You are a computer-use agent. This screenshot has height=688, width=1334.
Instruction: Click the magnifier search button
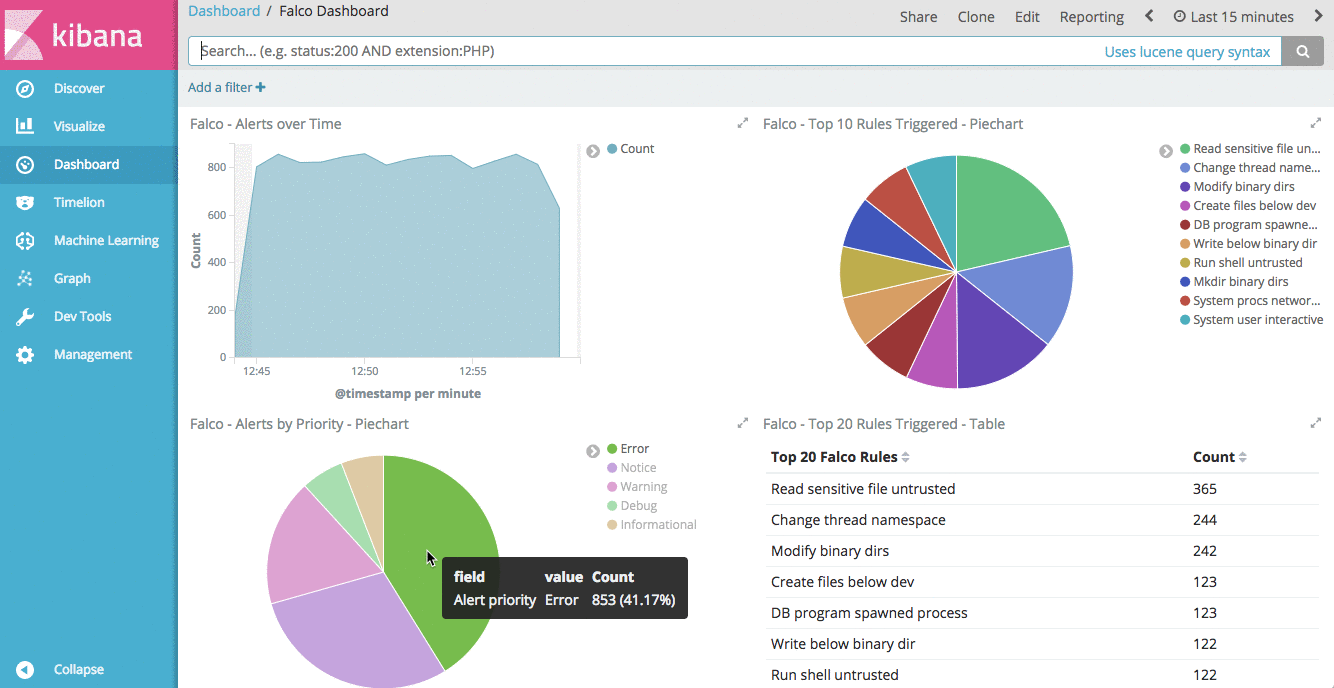[x=1302, y=51]
